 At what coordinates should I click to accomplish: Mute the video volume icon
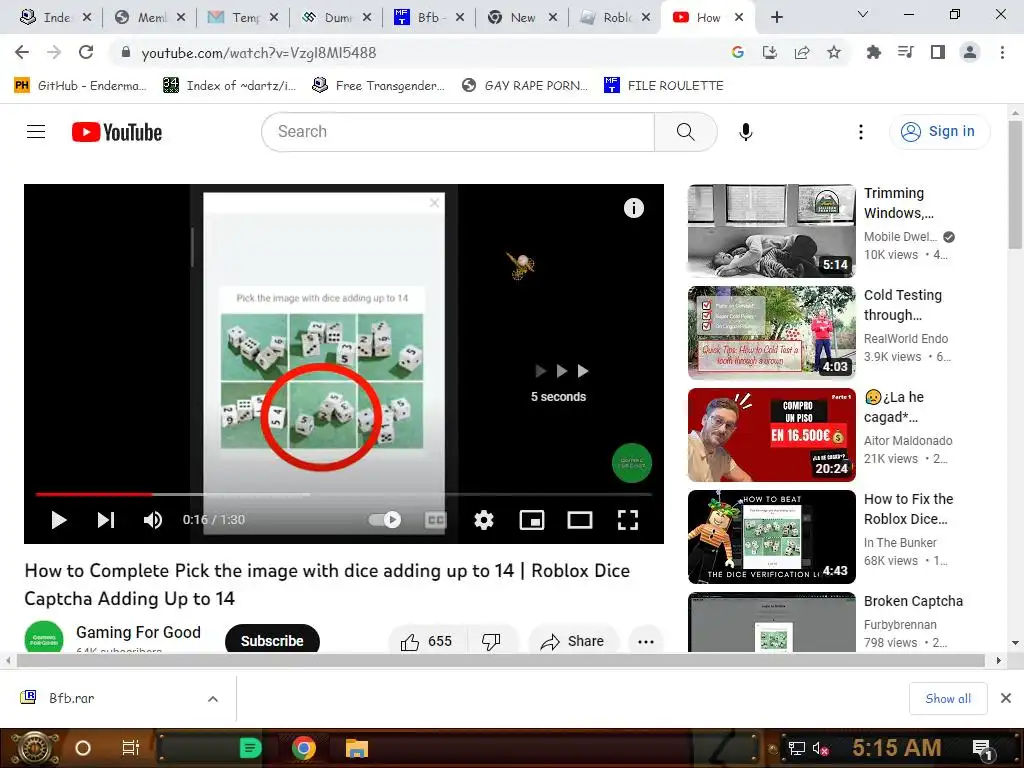tap(153, 520)
